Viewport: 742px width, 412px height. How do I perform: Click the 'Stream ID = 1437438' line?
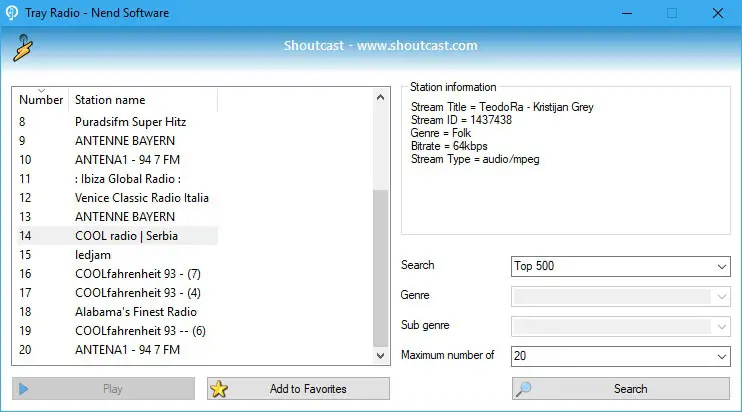[461, 120]
